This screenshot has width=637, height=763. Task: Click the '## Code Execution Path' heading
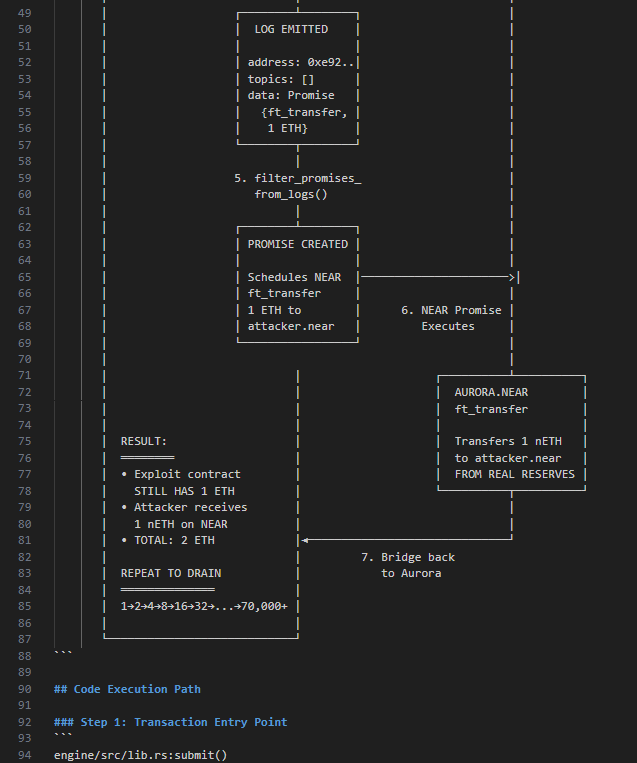tap(127, 689)
